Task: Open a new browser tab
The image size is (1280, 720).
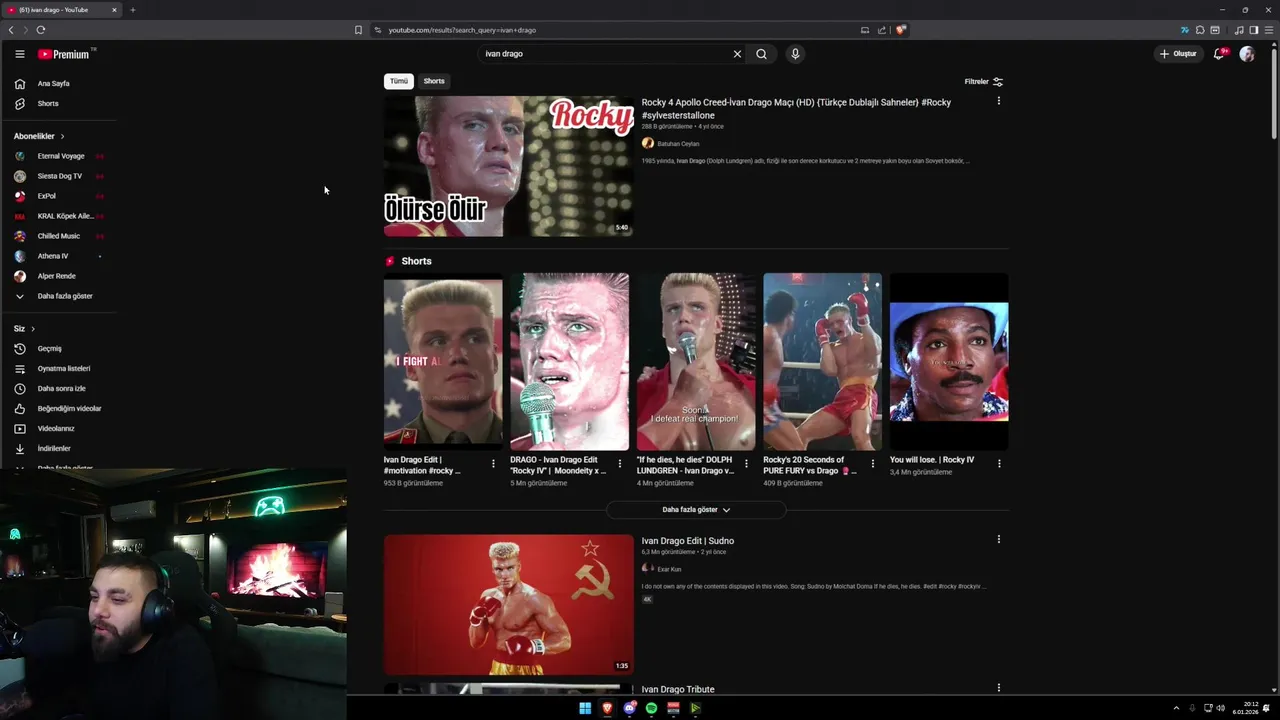Action: pos(132,10)
